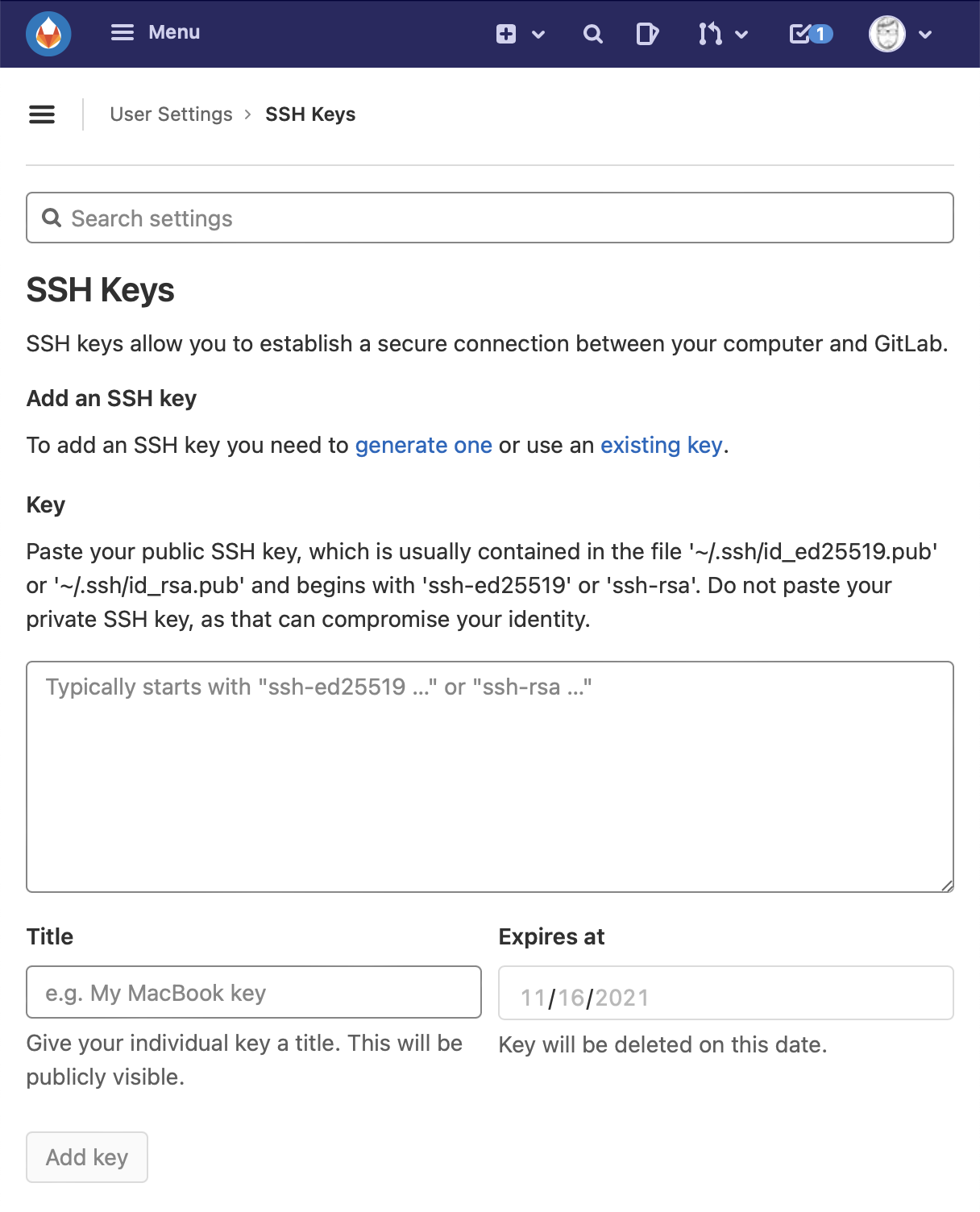Go to User Settings breadcrumb
This screenshot has width=980, height=1212.
point(171,114)
